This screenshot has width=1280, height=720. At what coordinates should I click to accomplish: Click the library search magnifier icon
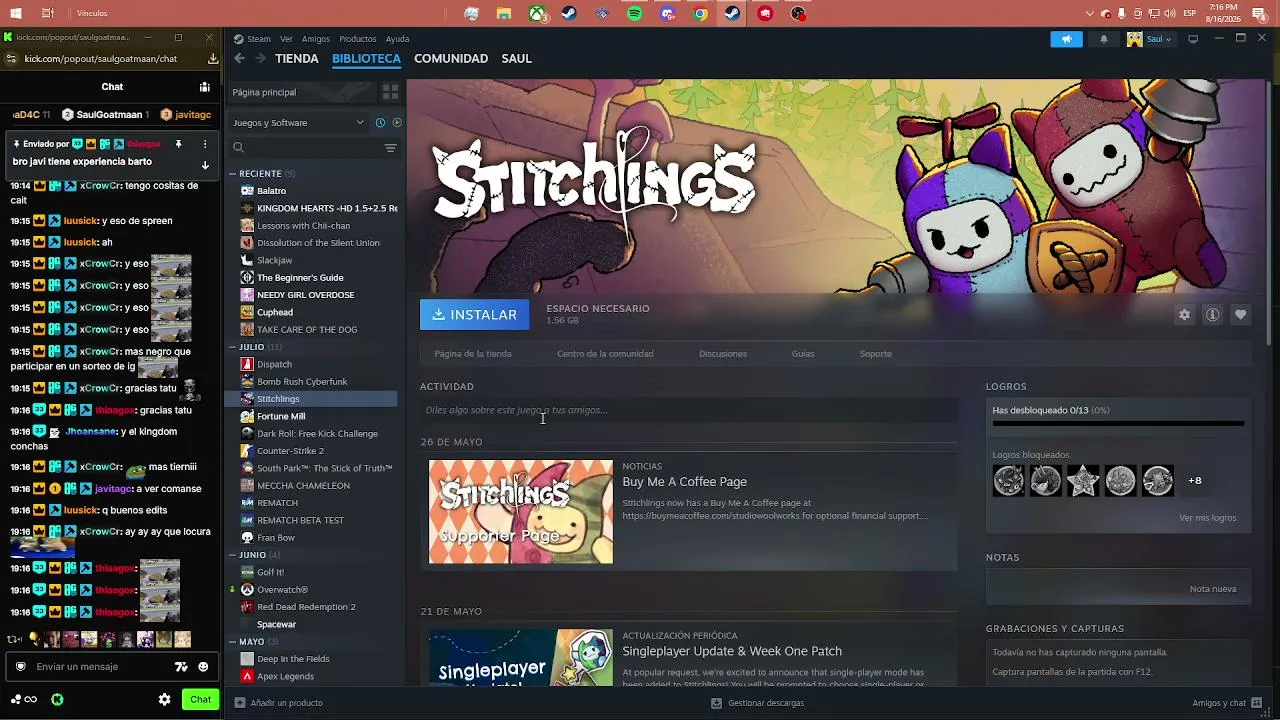(x=238, y=148)
